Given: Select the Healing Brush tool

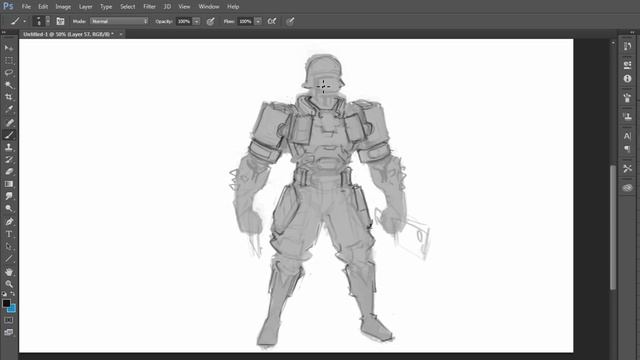Looking at the screenshot, I should point(9,122).
